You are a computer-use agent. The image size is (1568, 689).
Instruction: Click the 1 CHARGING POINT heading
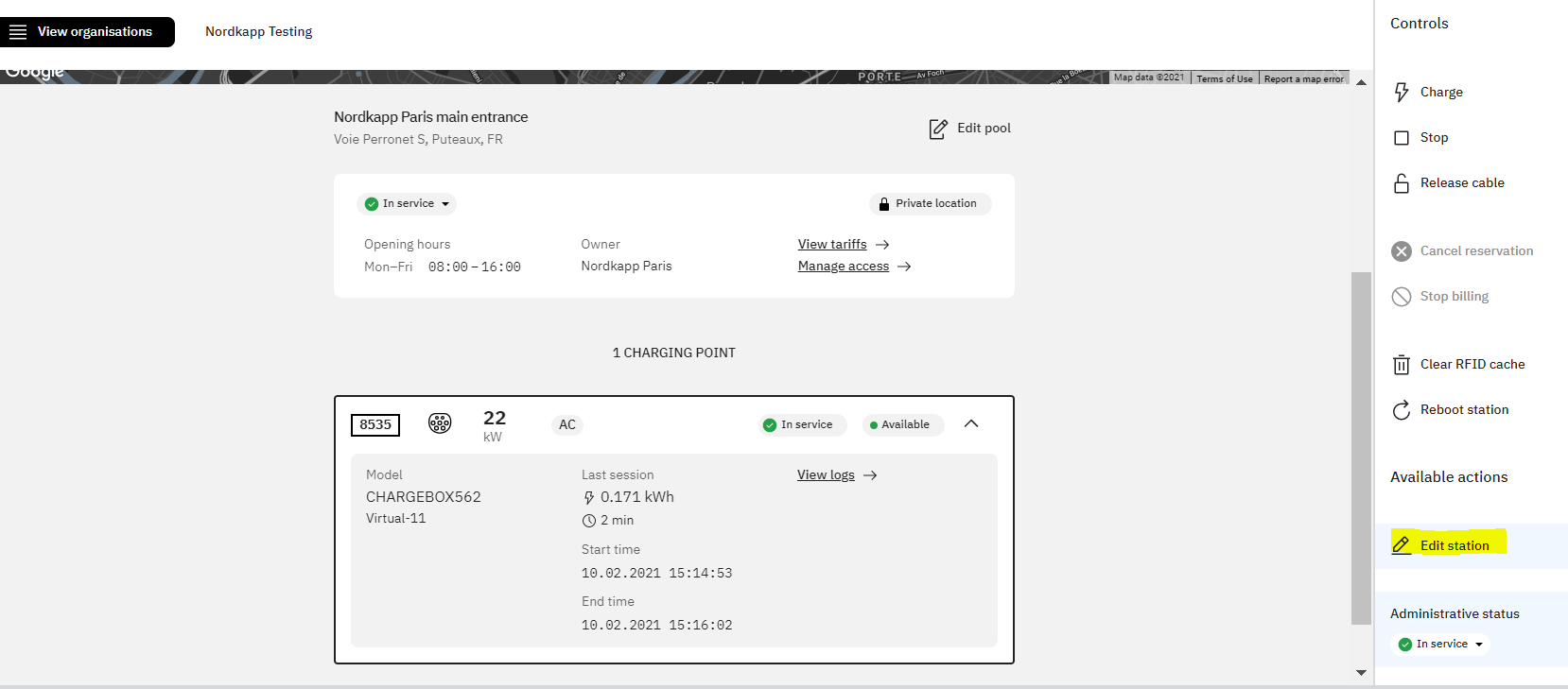coord(673,353)
